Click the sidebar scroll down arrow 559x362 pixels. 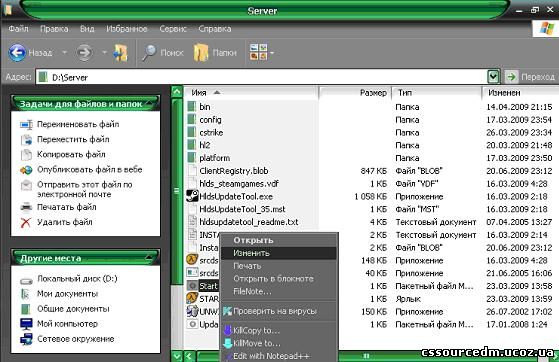point(177,356)
